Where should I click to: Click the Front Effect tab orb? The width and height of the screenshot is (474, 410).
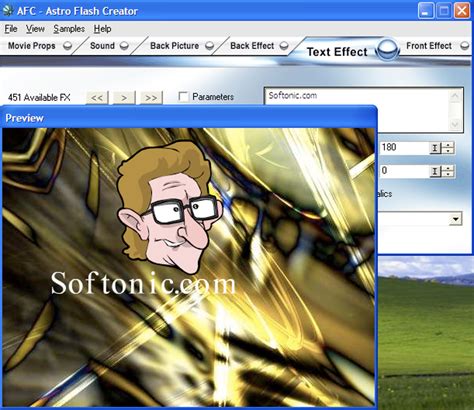coord(465,46)
